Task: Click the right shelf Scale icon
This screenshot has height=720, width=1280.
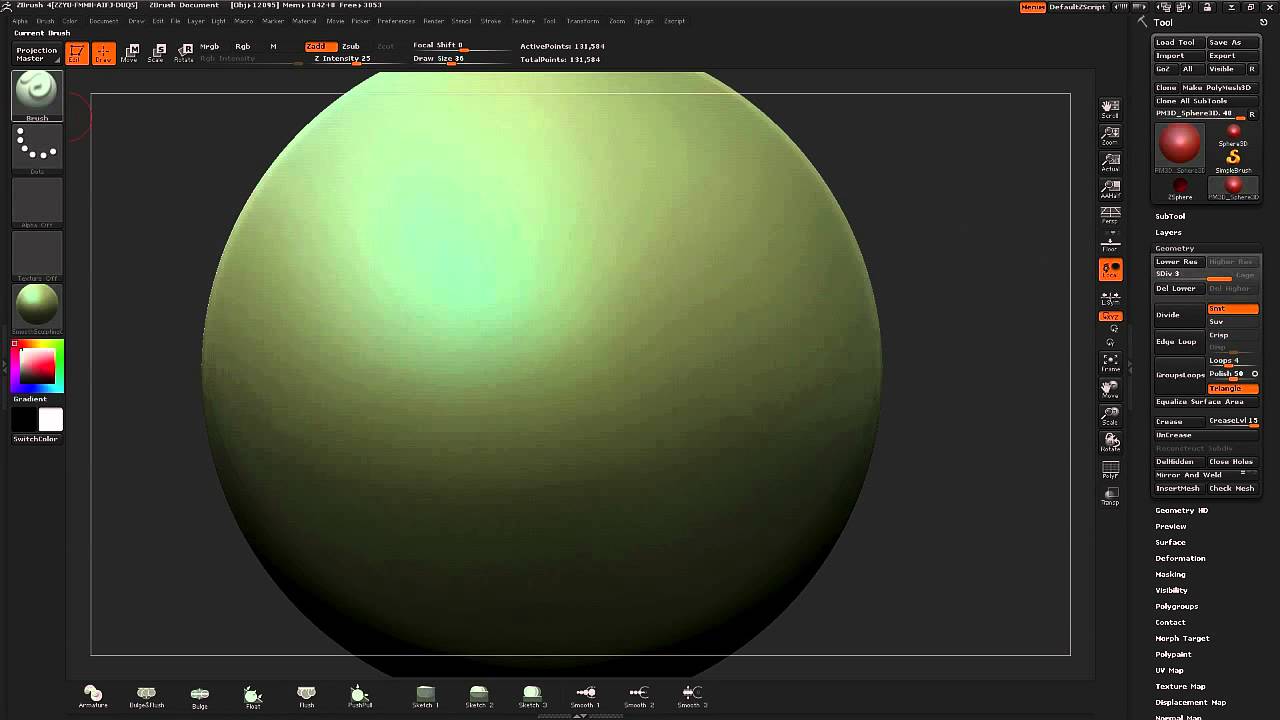Action: pyautogui.click(x=1110, y=416)
